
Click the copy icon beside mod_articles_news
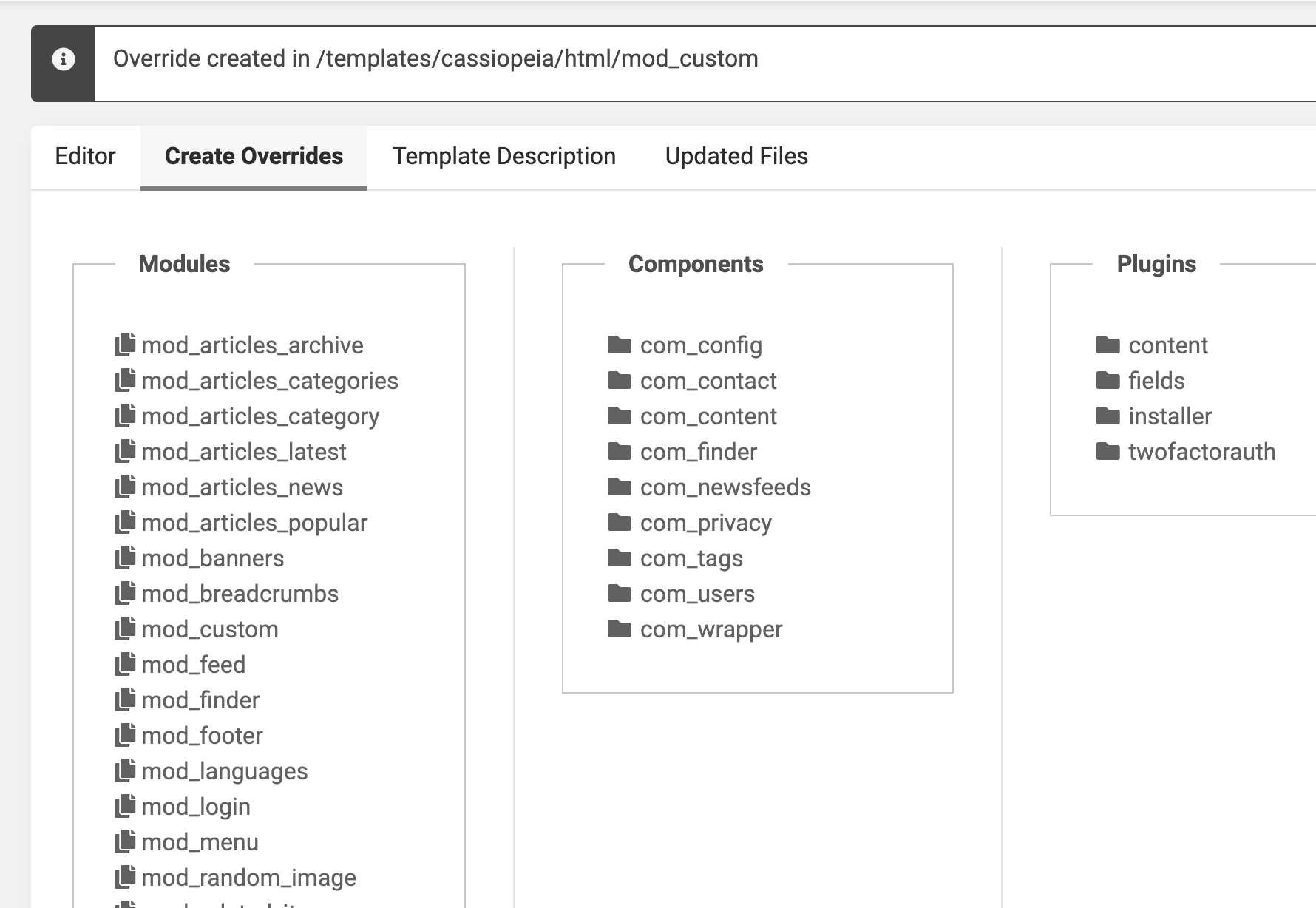125,487
